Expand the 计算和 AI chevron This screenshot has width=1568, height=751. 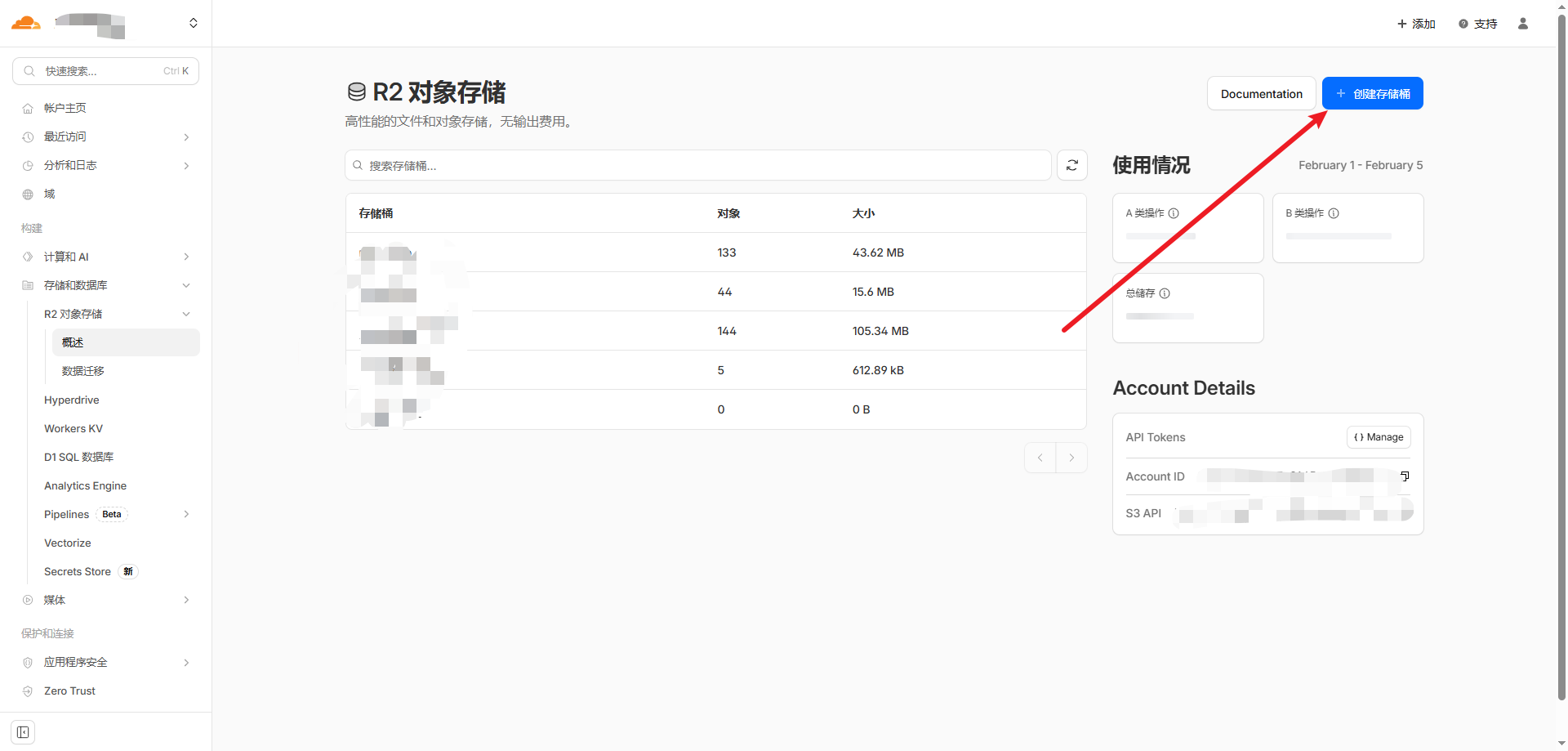186,257
